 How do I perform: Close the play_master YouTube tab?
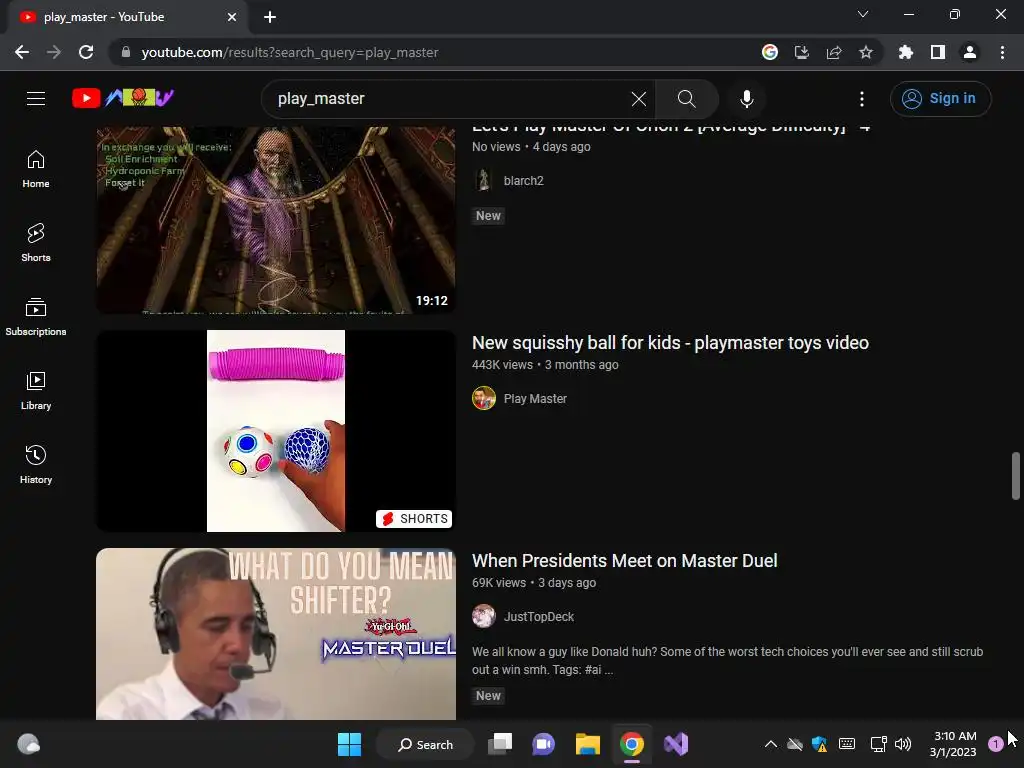tap(232, 17)
